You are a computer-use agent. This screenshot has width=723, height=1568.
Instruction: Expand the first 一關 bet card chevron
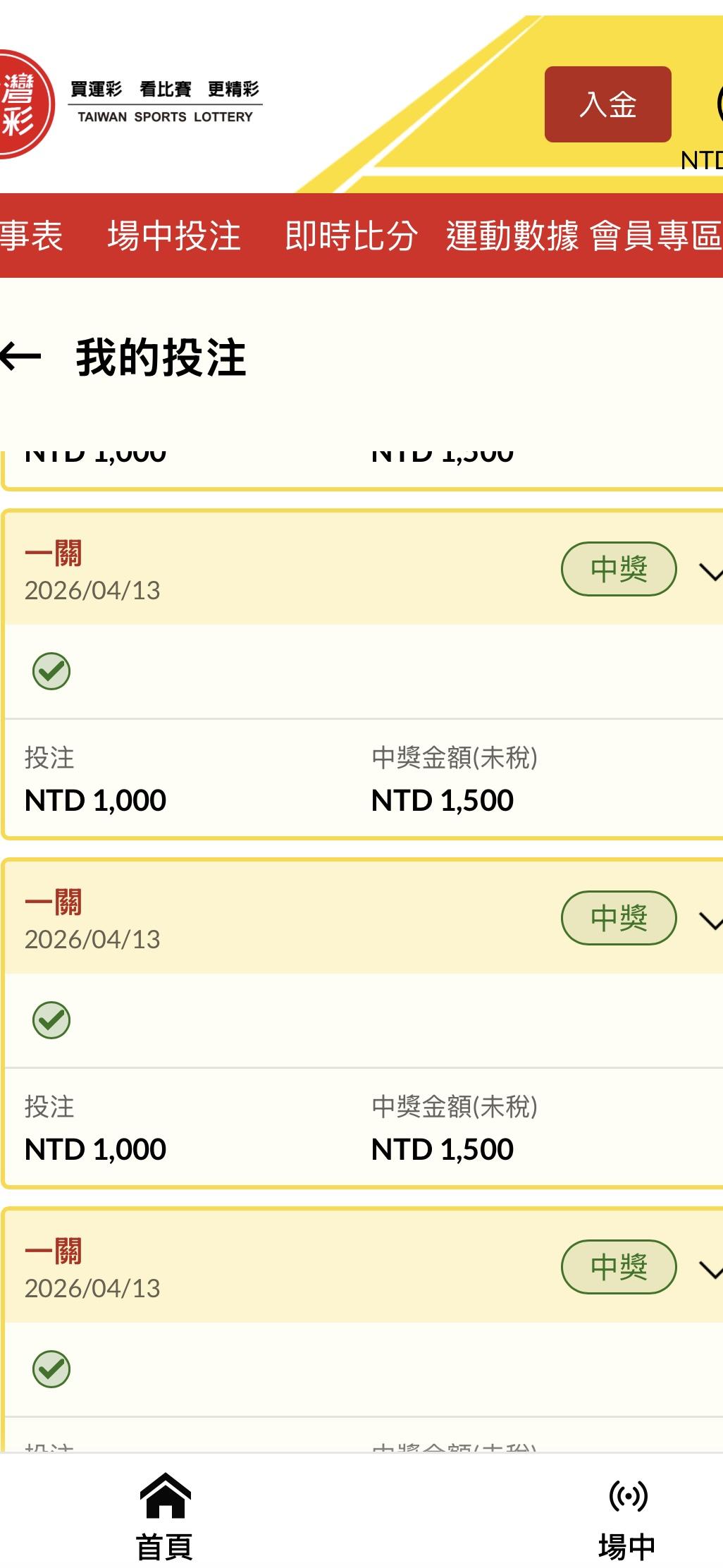(x=710, y=571)
